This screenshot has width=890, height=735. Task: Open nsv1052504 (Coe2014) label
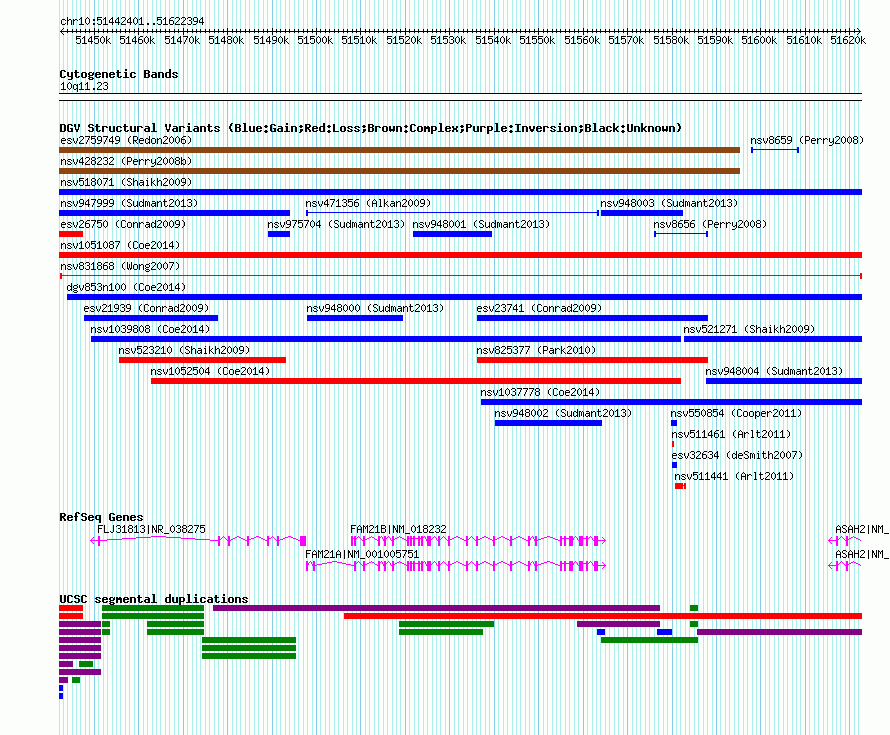click(210, 371)
